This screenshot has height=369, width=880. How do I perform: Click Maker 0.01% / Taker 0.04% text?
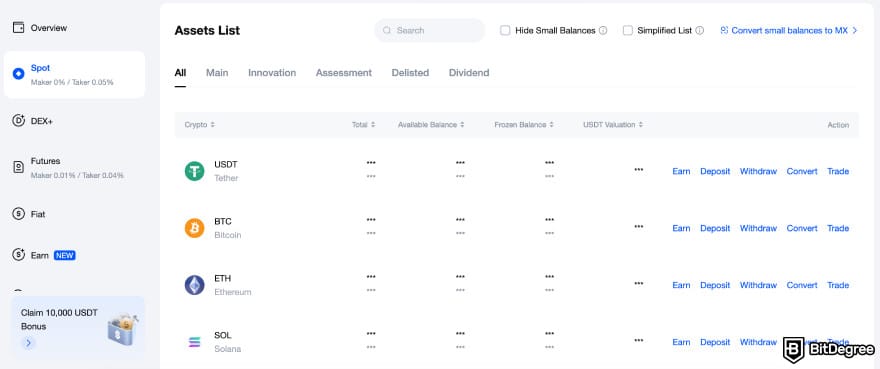(x=77, y=176)
